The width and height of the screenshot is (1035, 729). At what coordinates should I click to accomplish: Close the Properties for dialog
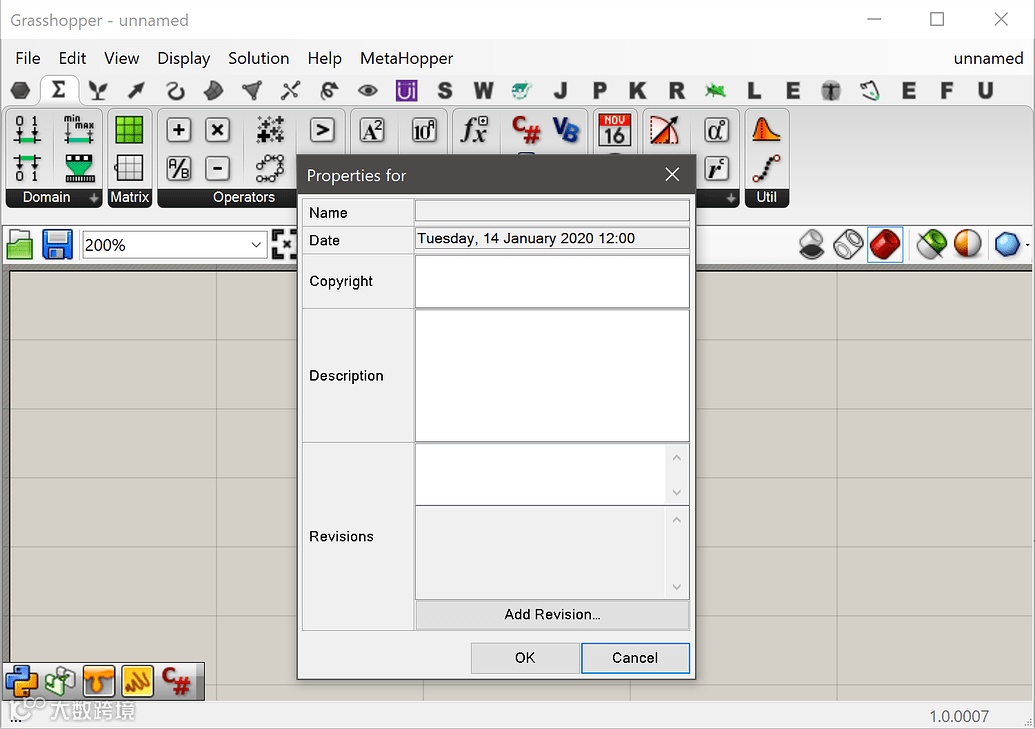pos(672,174)
